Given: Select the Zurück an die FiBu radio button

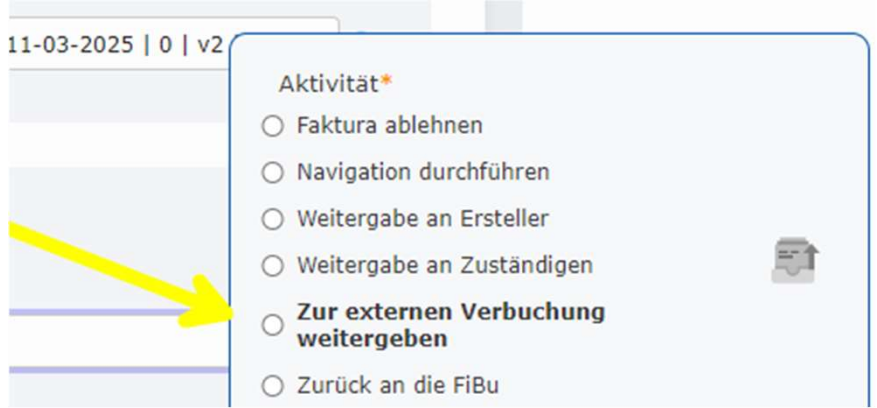Looking at the screenshot, I should [x=272, y=385].
